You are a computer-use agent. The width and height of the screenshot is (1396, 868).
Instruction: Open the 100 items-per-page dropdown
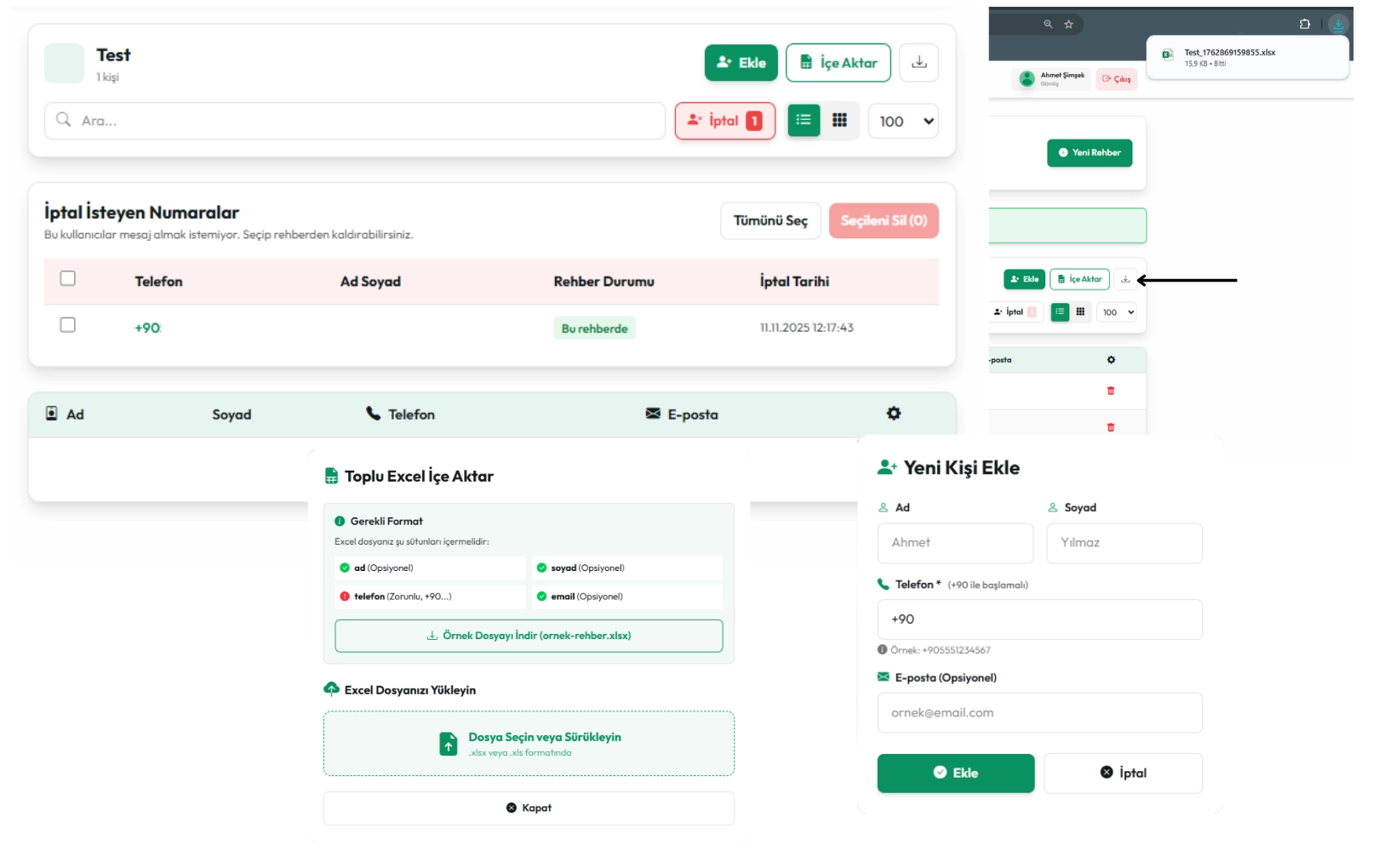coord(903,121)
